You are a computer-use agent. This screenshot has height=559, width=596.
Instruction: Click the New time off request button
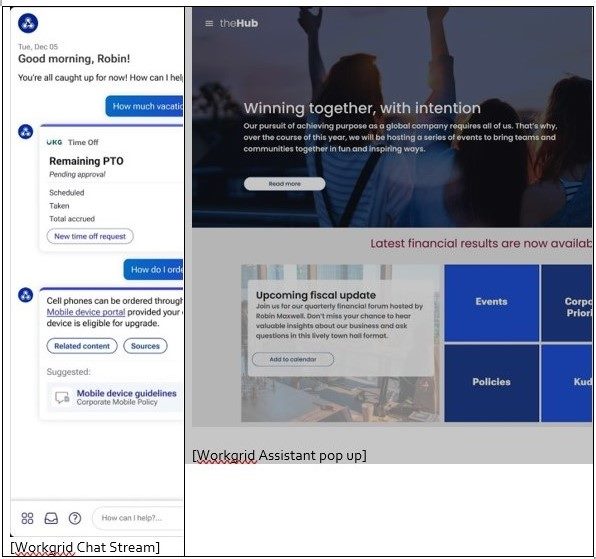tap(90, 236)
